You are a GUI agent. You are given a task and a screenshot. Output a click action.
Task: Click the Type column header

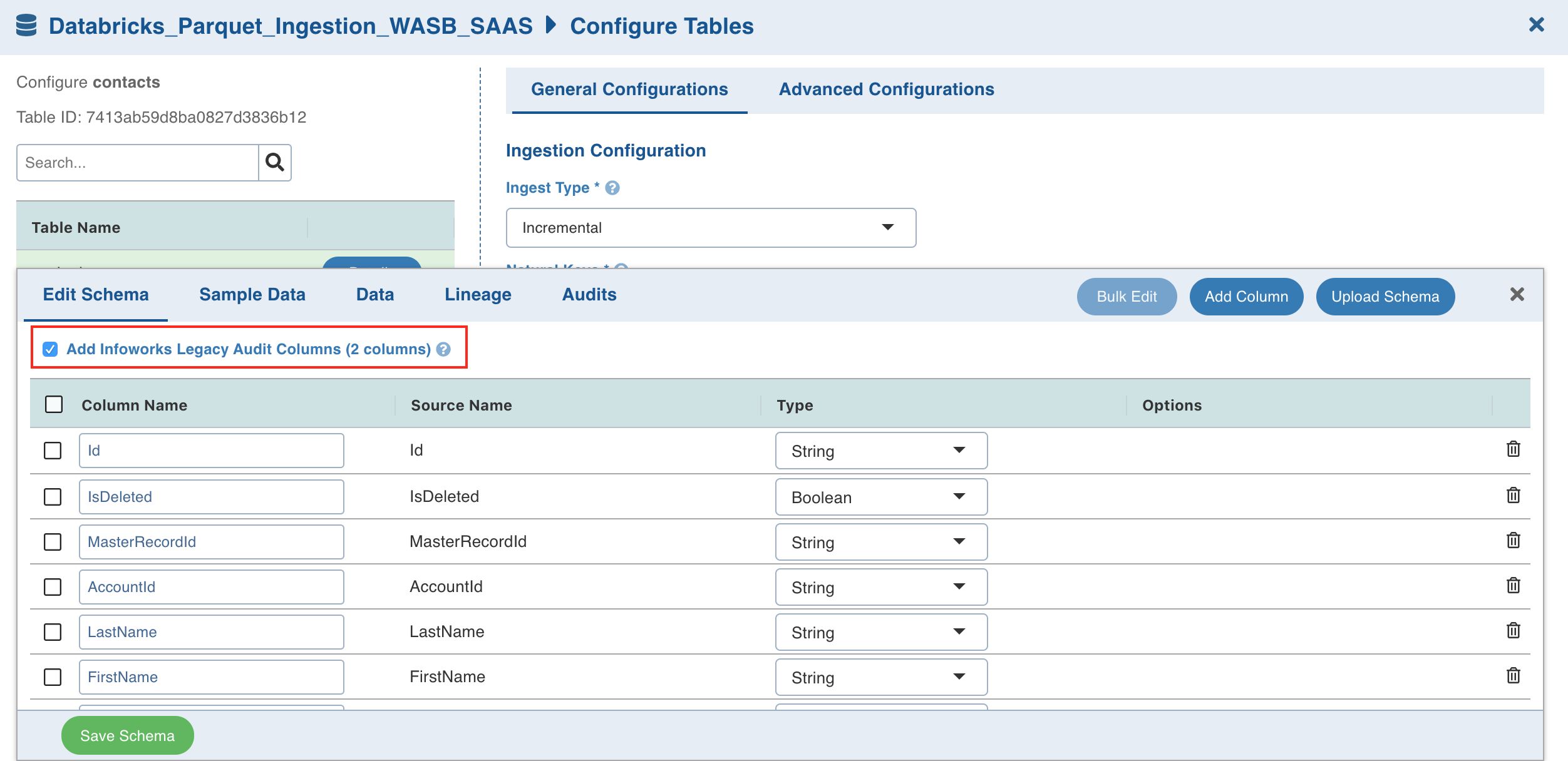pos(795,406)
